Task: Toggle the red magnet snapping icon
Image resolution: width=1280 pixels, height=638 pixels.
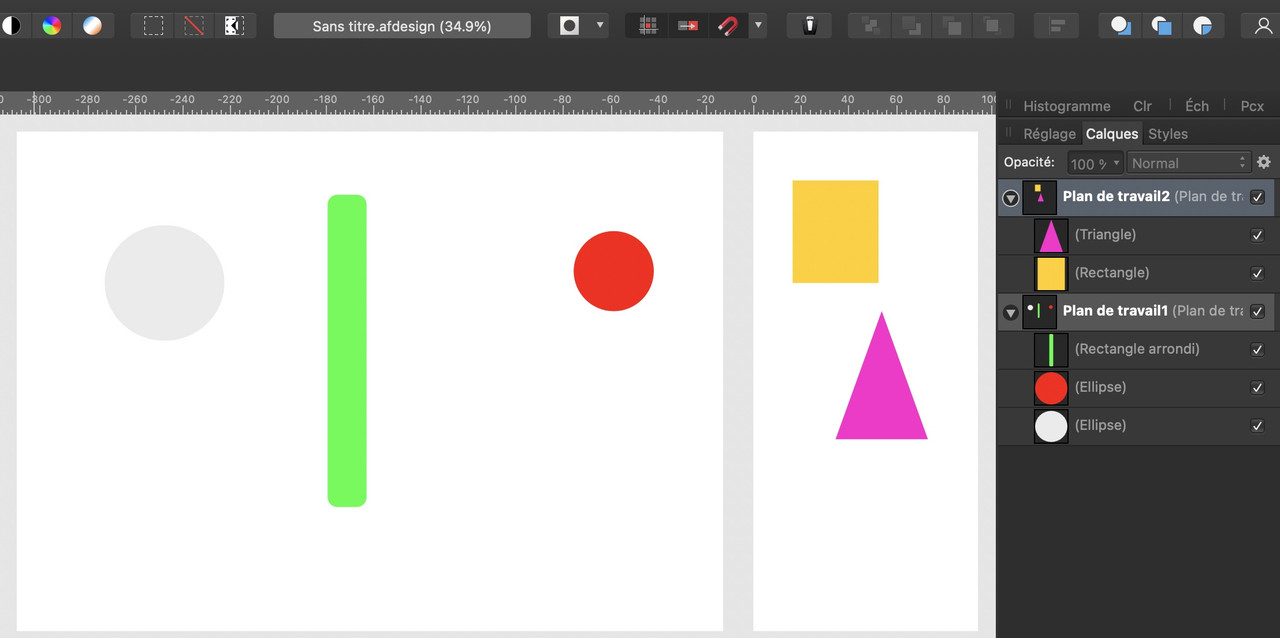Action: point(728,26)
